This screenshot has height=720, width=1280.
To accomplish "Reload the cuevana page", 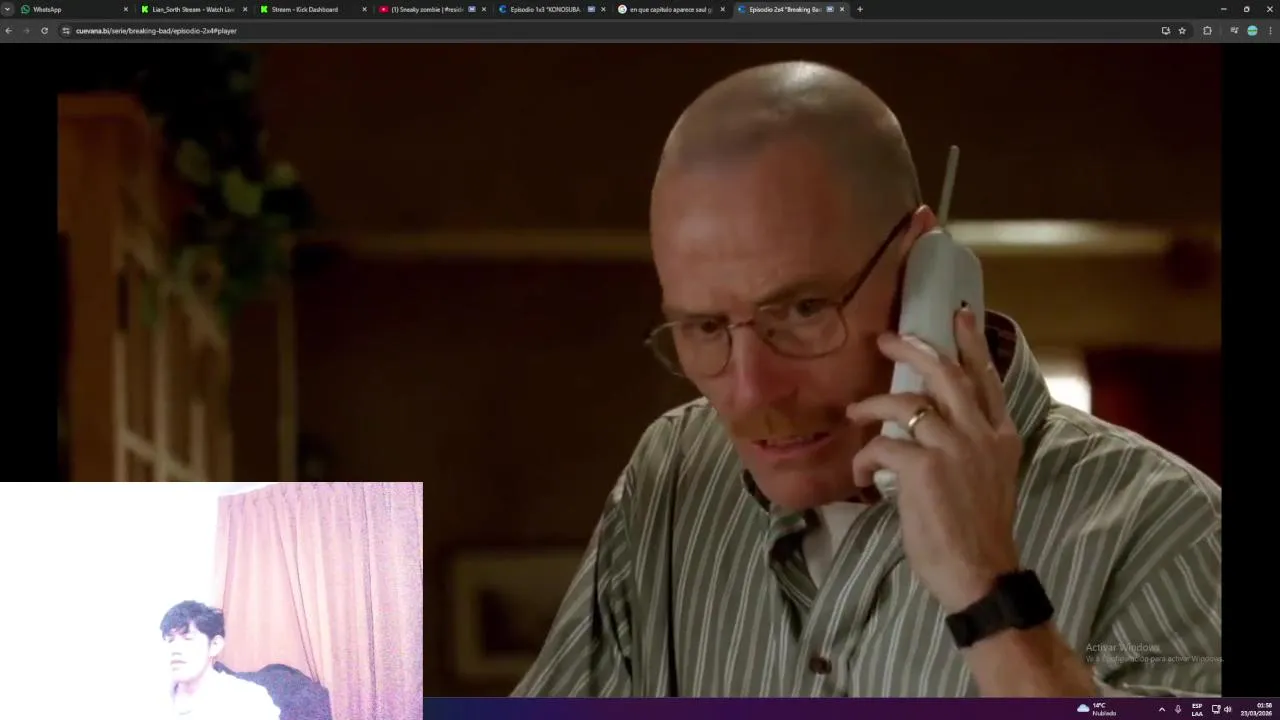I will click(44, 31).
